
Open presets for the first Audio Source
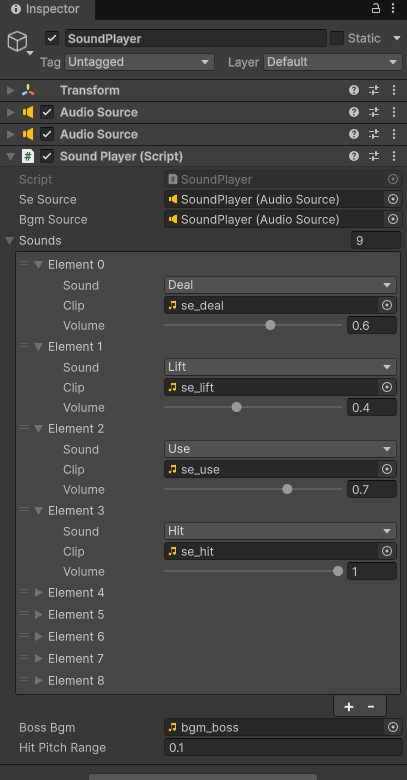[x=374, y=112]
